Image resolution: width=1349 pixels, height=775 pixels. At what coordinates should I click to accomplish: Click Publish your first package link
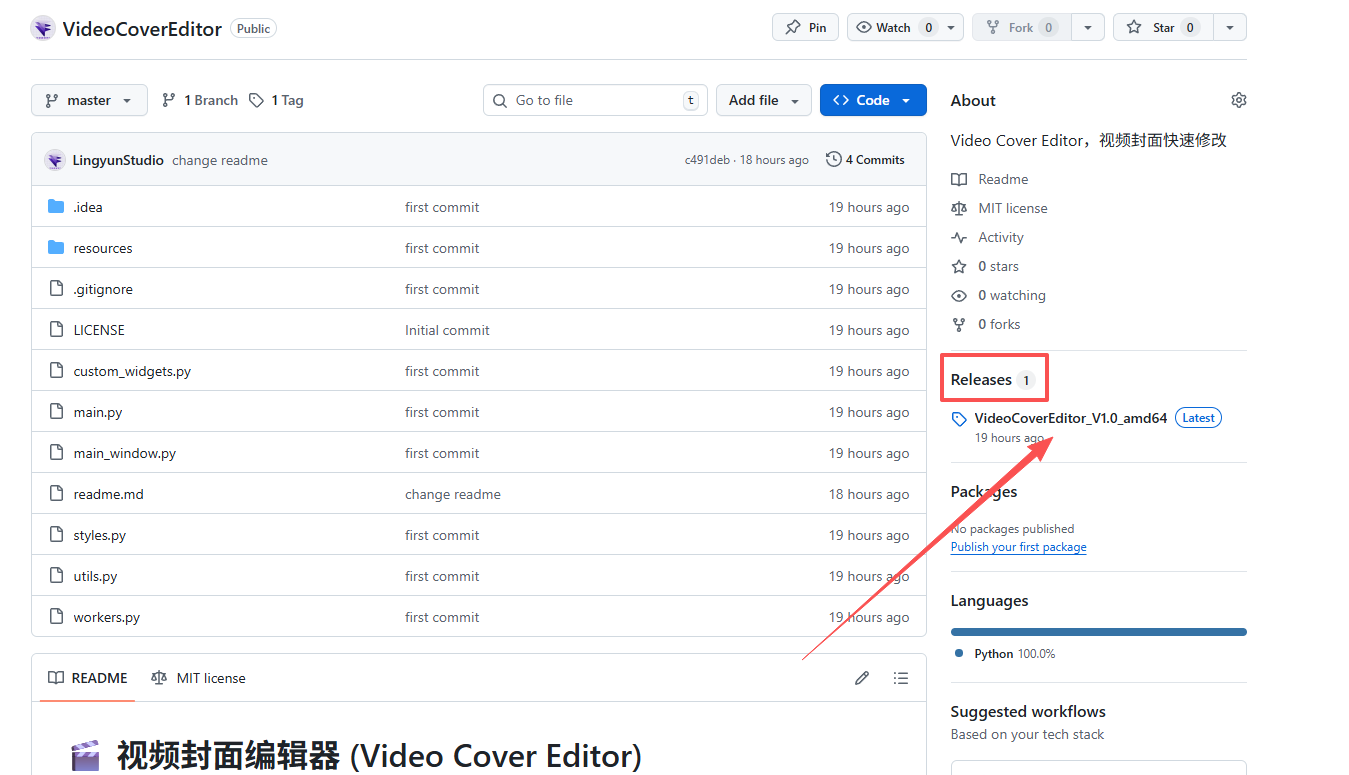tap(1018, 547)
